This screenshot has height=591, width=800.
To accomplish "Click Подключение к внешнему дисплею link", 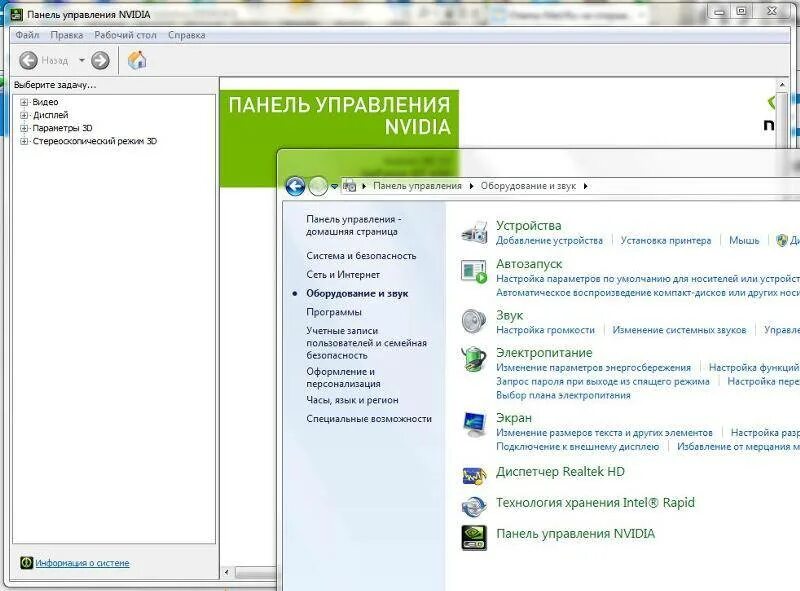I will pyautogui.click(x=578, y=447).
